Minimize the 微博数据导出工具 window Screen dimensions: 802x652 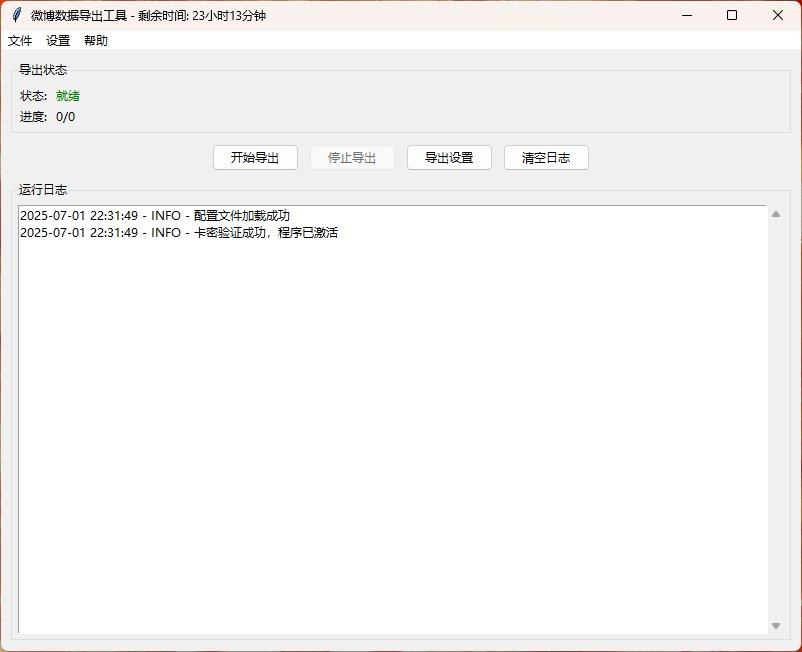click(687, 15)
